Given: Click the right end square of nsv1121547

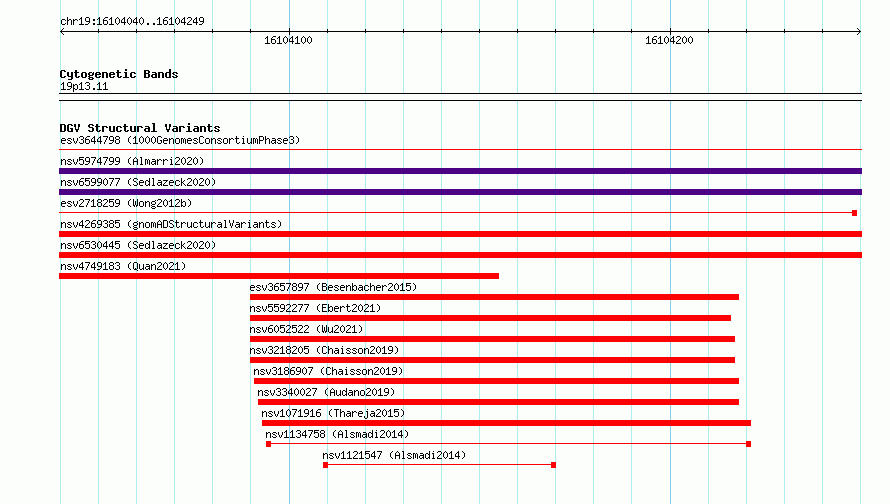Looking at the screenshot, I should click(x=553, y=465).
